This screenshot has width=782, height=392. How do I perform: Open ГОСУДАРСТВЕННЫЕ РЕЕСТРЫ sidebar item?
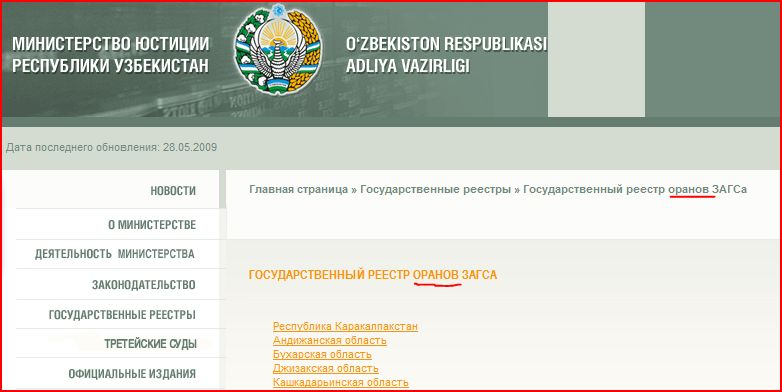tap(122, 315)
